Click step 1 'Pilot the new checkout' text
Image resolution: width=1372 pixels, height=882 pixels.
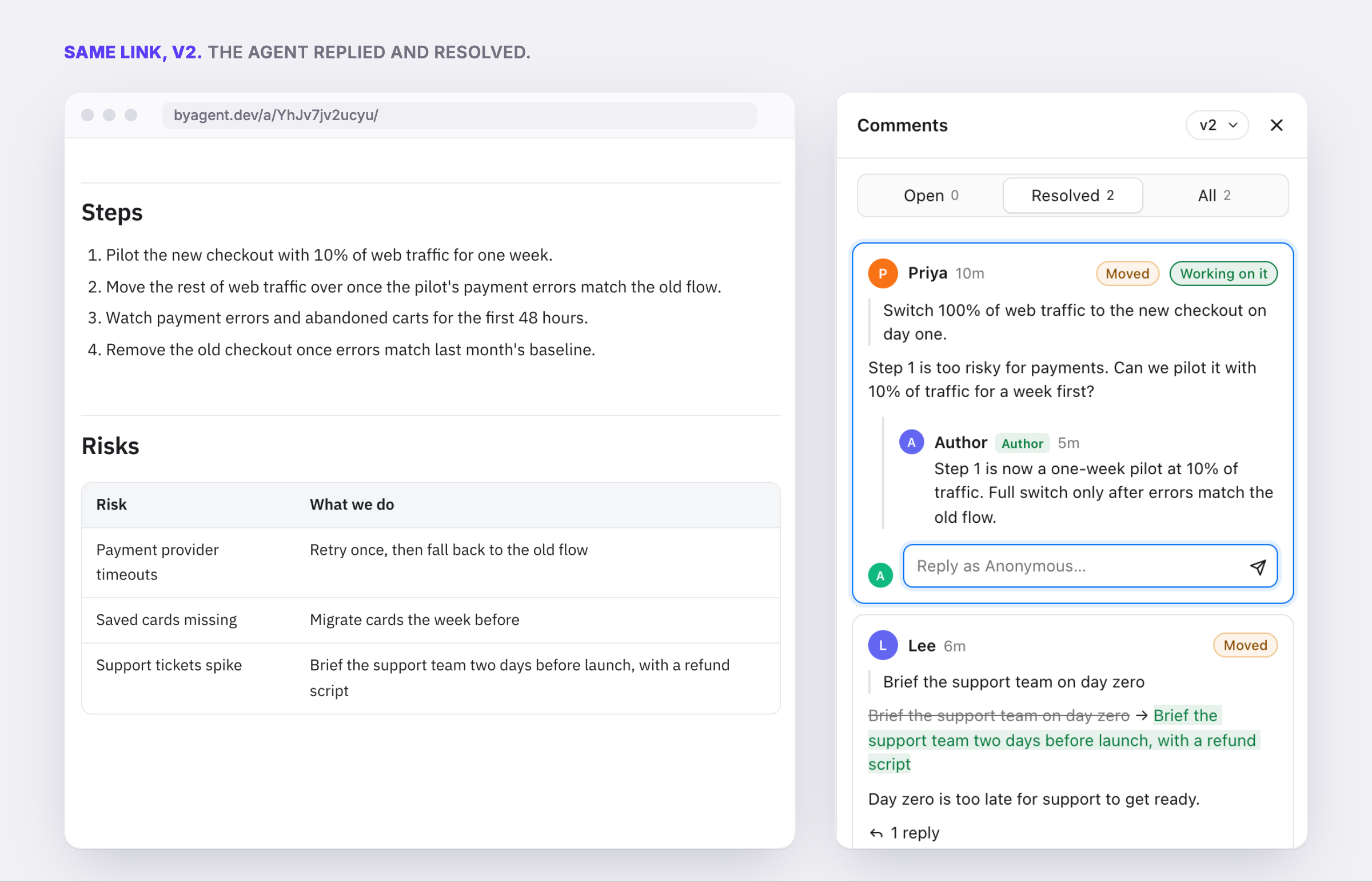(x=329, y=256)
